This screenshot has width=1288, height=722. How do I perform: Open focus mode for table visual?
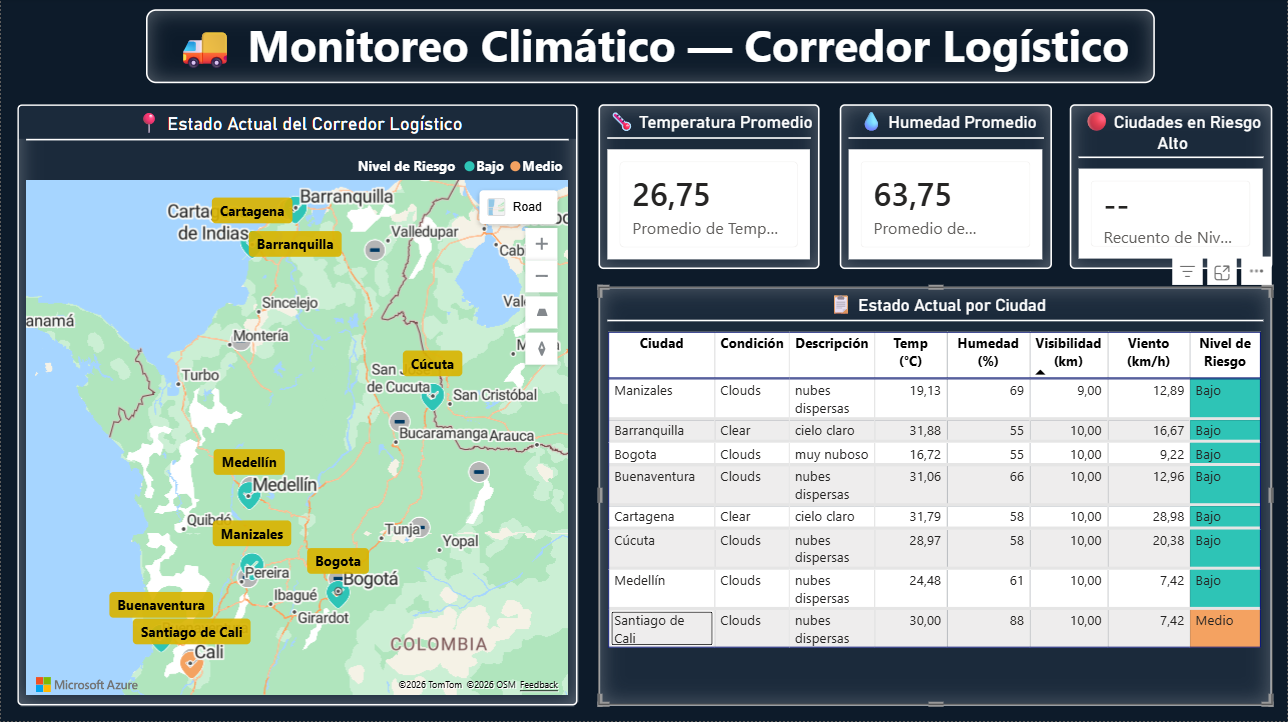1222,272
